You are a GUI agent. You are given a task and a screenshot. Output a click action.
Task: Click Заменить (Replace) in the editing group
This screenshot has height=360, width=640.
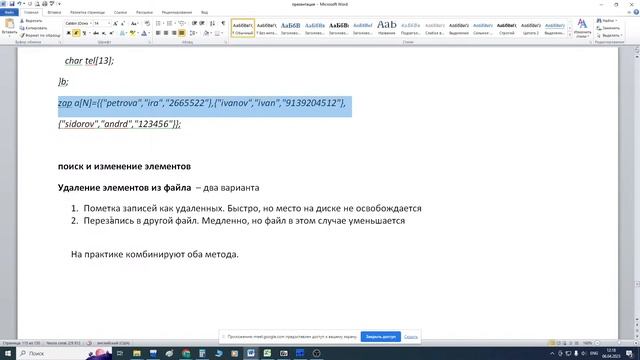click(x=608, y=28)
